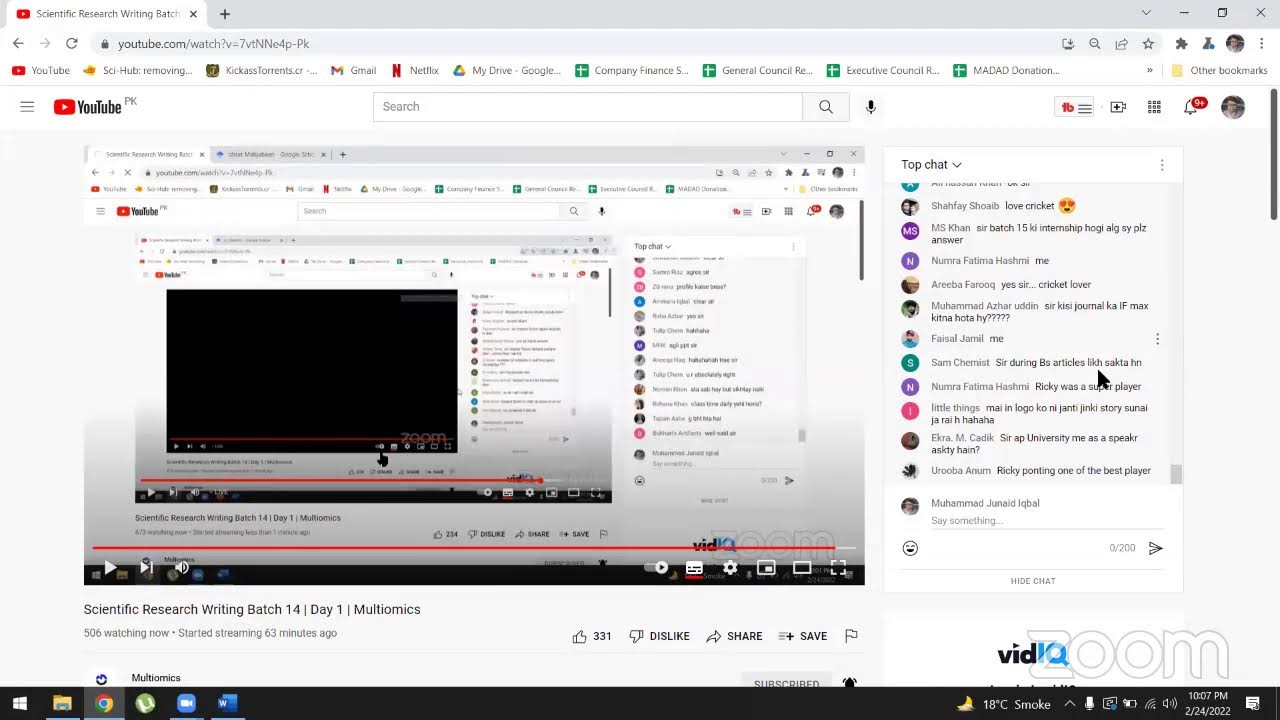Toggle theater mode
The height and width of the screenshot is (720, 1280).
[802, 568]
